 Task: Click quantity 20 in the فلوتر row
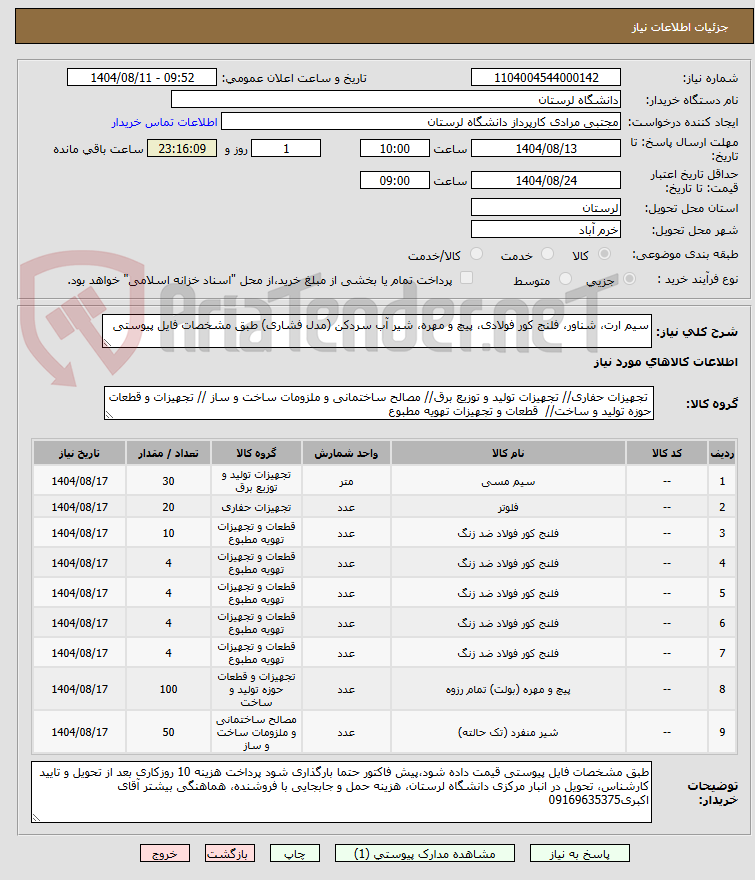(x=168, y=507)
